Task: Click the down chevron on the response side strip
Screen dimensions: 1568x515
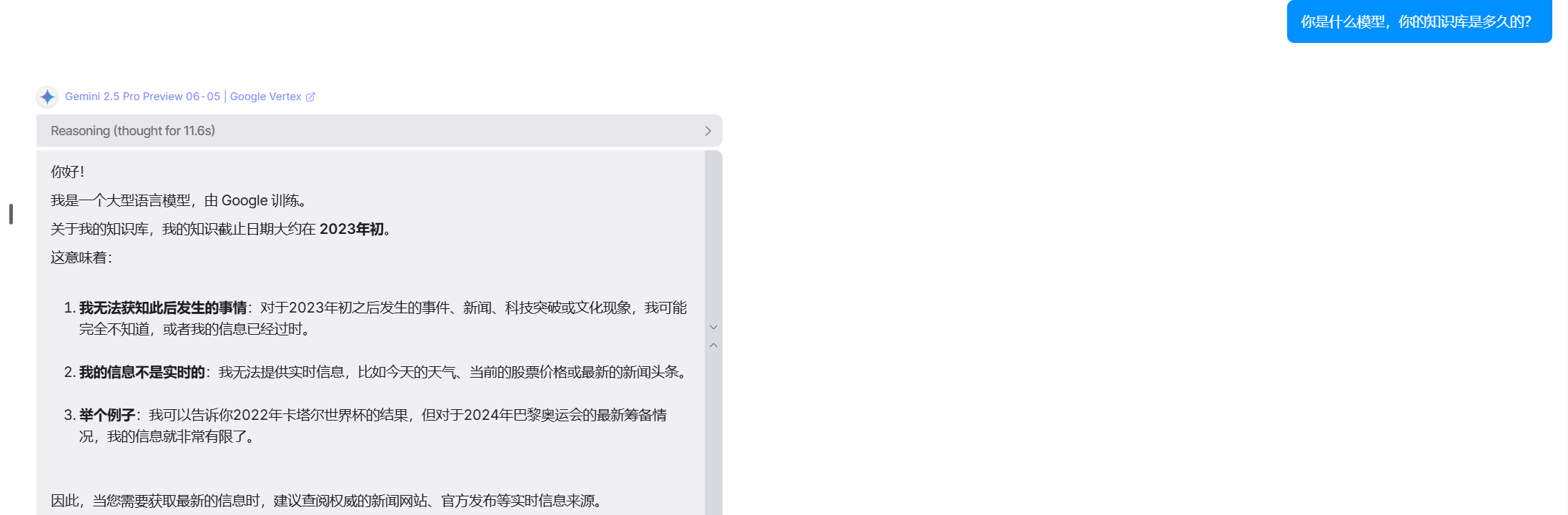Action: (x=713, y=327)
